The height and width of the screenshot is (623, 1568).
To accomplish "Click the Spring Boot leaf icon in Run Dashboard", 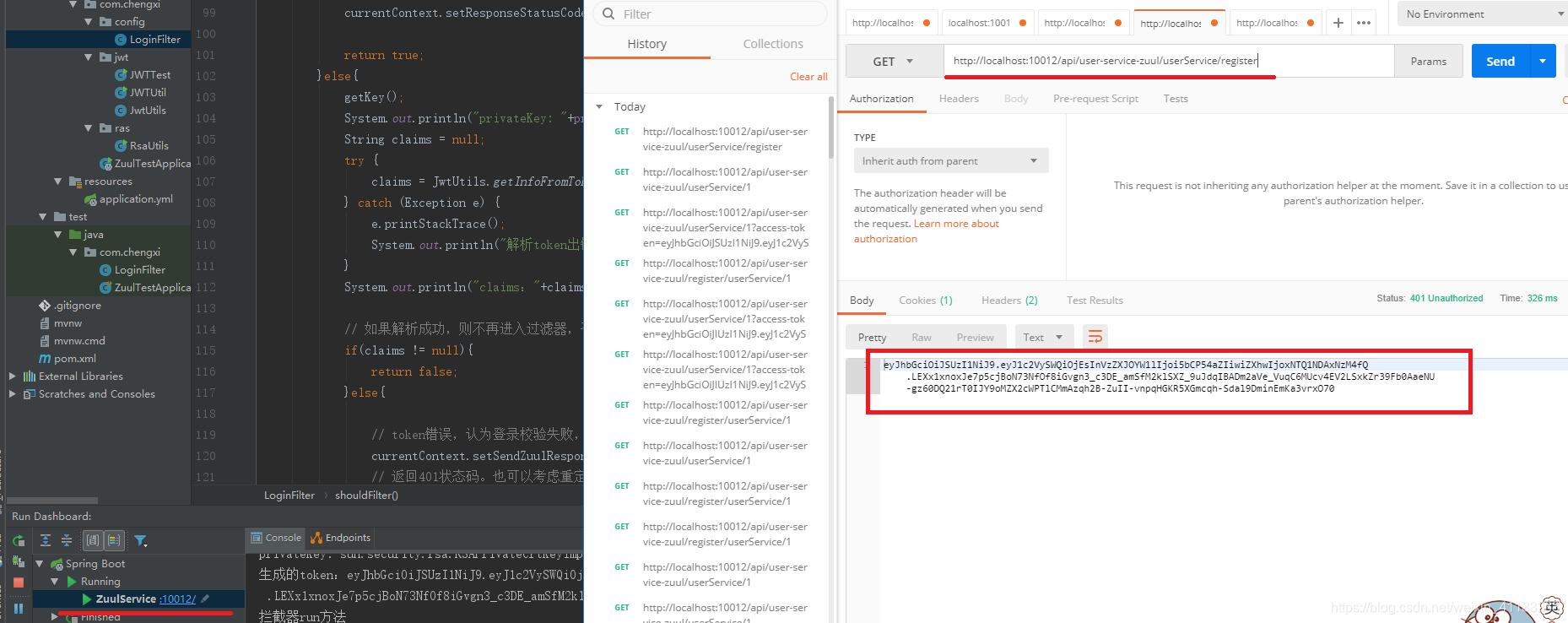I will pos(57,564).
